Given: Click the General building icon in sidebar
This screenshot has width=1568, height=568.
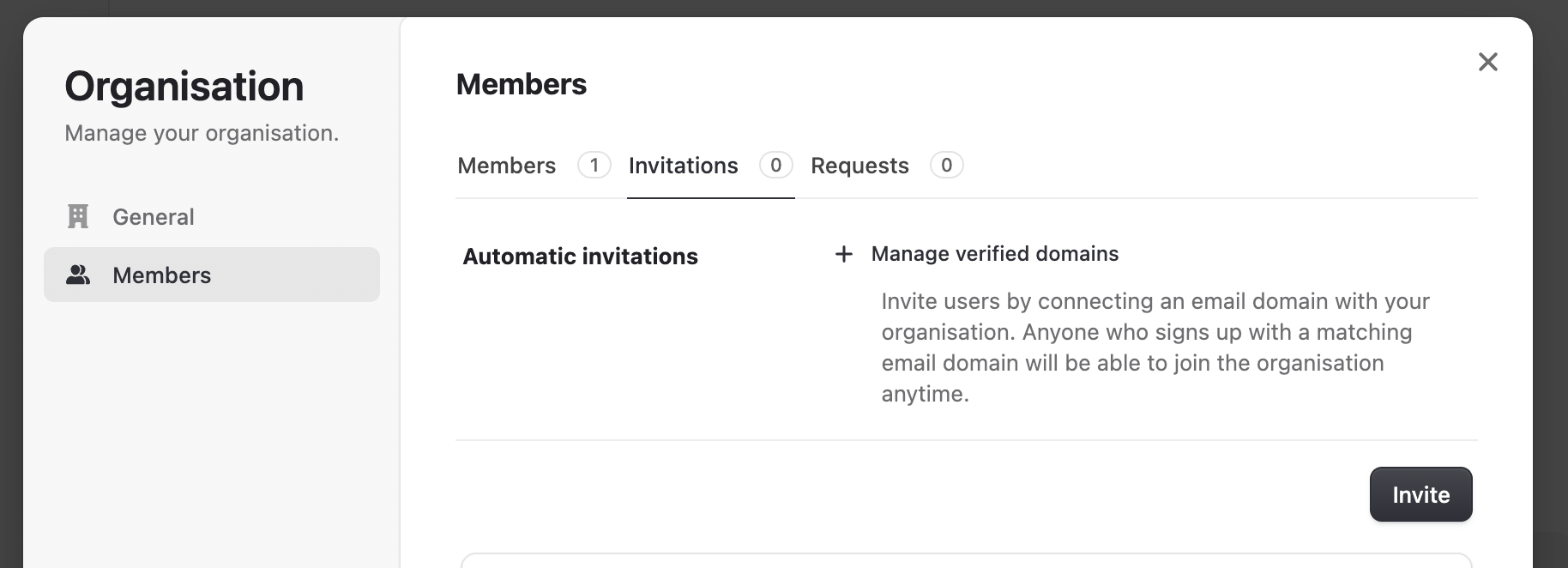Looking at the screenshot, I should tap(78, 216).
